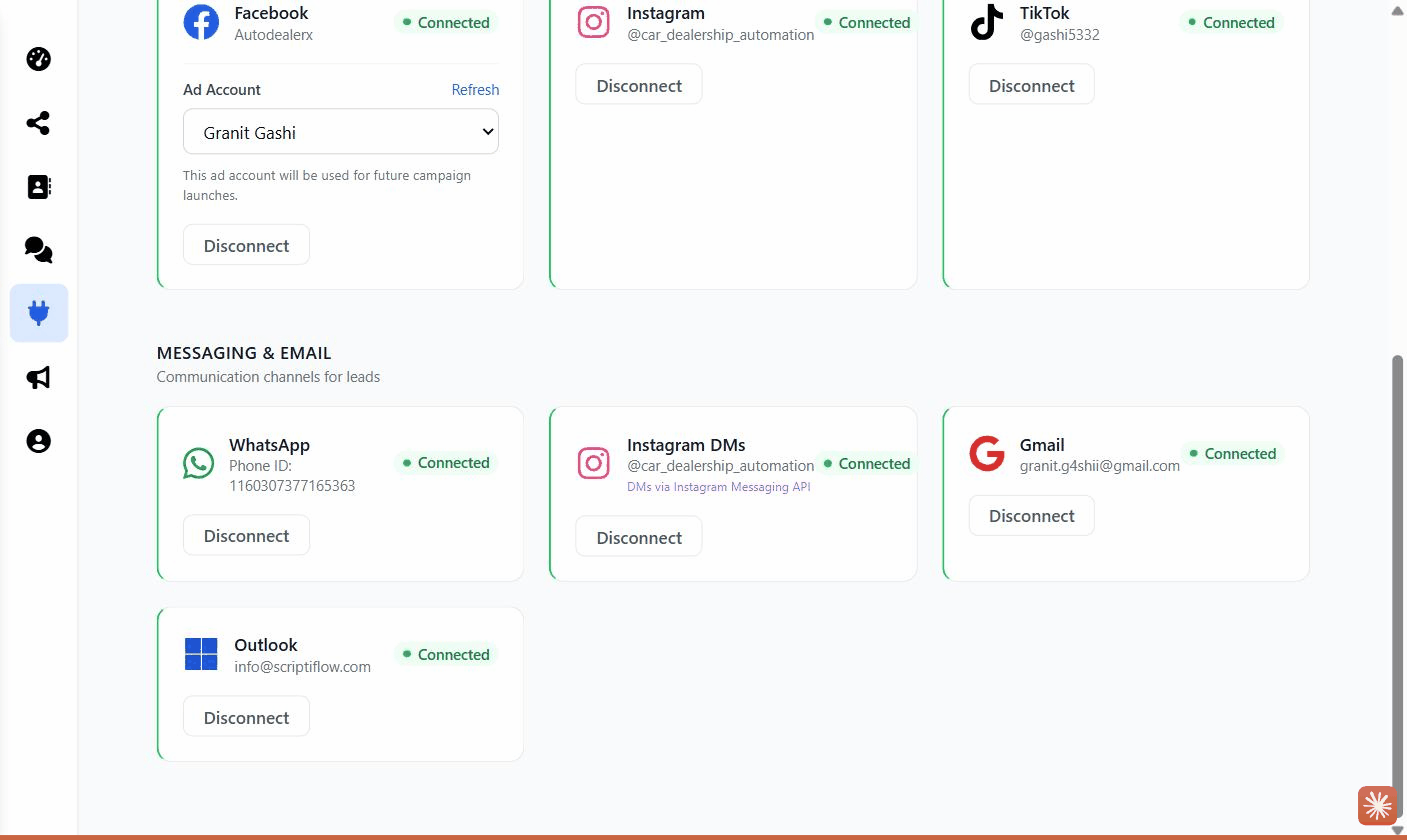The width and height of the screenshot is (1407, 840).
Task: Click the WhatsApp Connected status badge
Action: click(445, 463)
